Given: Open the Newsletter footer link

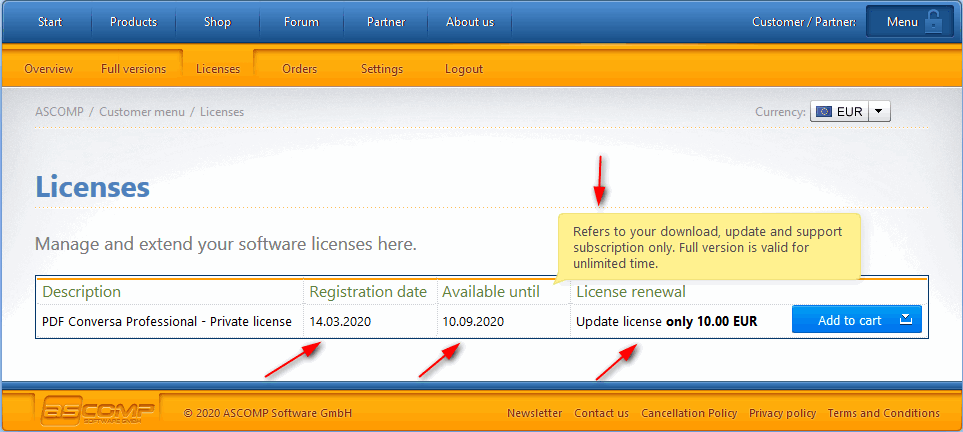Looking at the screenshot, I should click(x=534, y=413).
